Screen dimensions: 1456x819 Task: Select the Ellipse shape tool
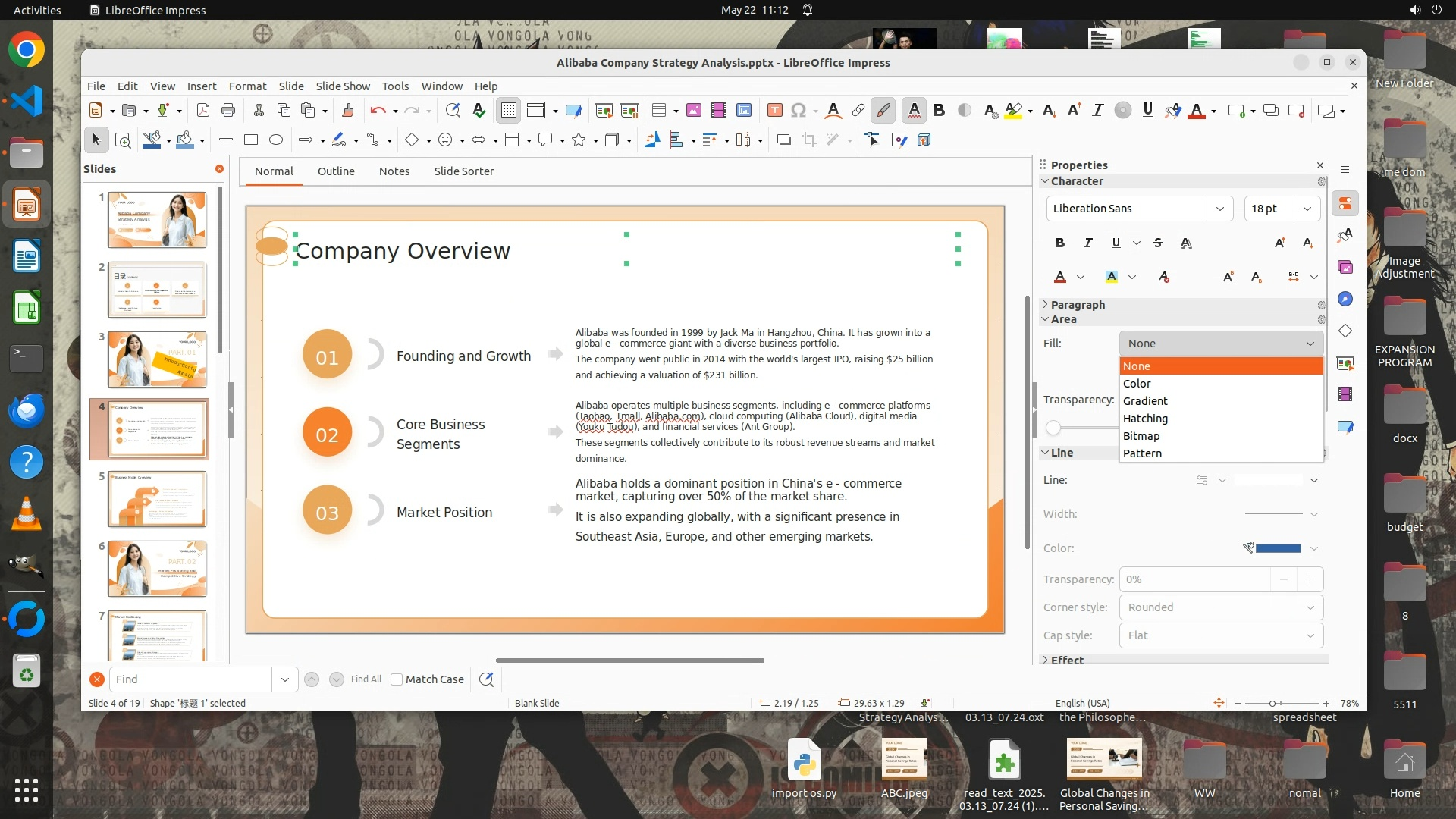click(x=276, y=140)
